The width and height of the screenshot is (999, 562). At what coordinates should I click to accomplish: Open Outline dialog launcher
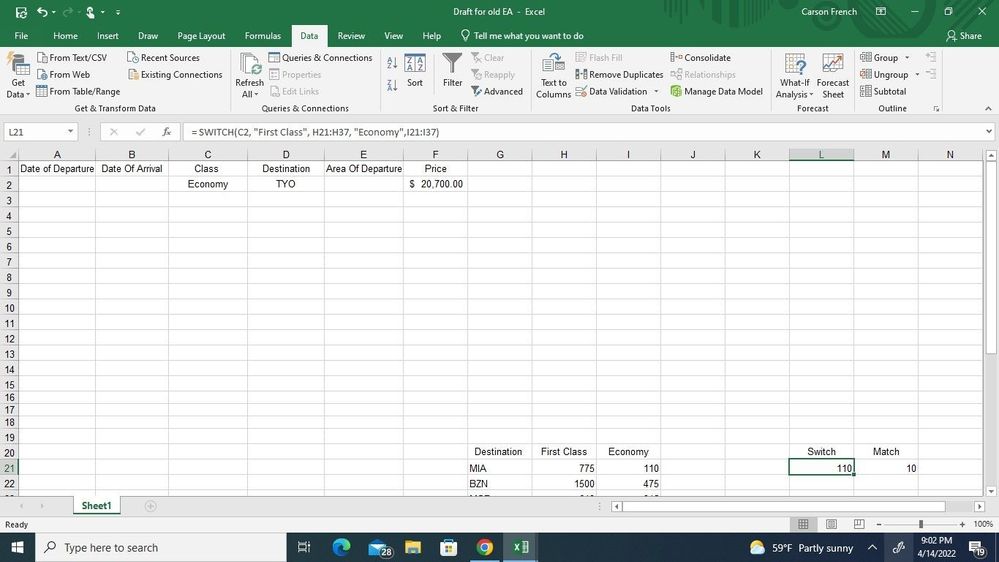tap(937, 109)
